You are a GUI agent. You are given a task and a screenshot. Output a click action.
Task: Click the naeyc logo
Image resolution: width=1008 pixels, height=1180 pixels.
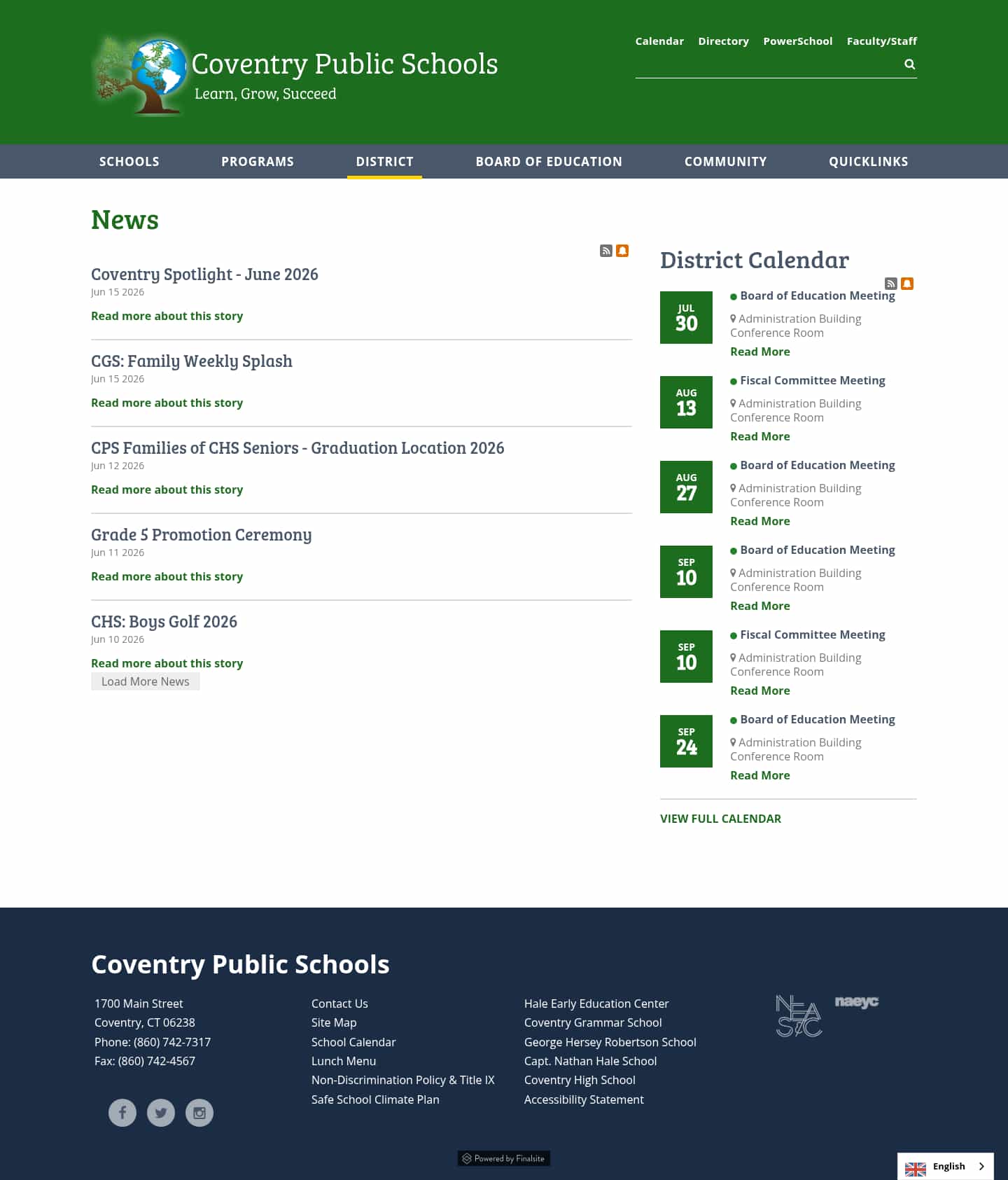[x=857, y=1002]
